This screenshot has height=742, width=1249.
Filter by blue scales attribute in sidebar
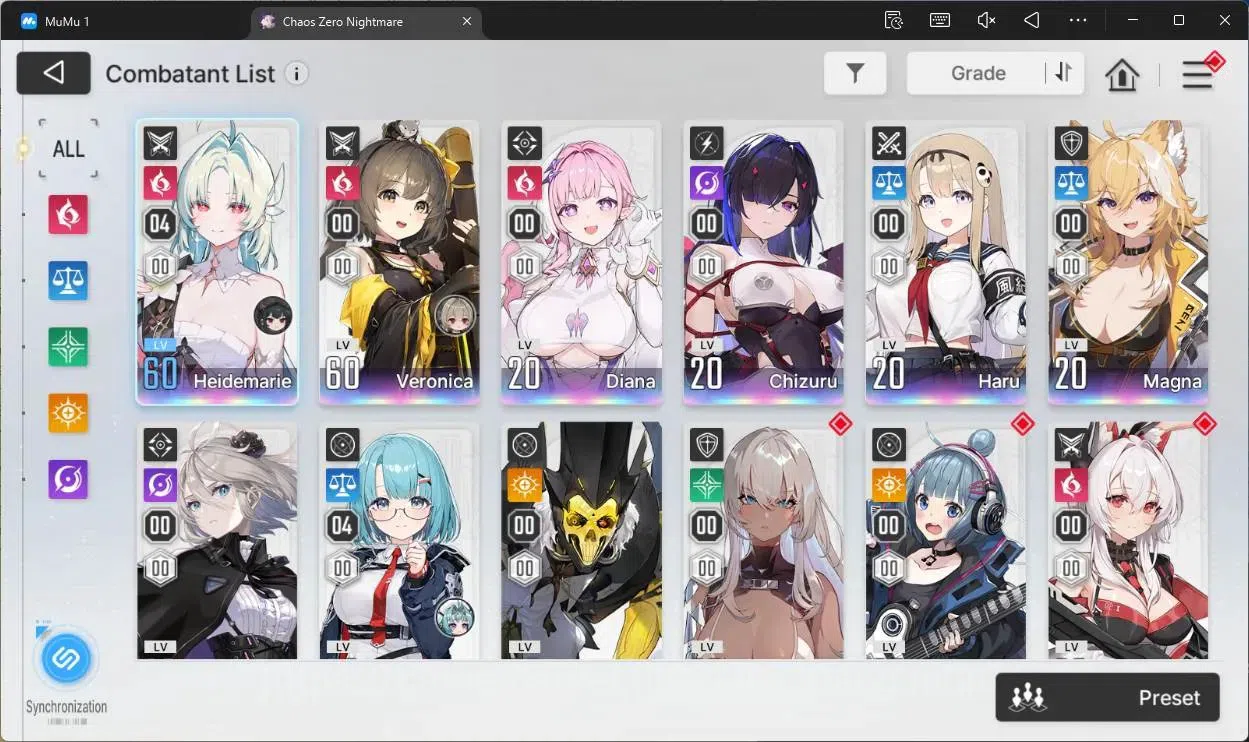pyautogui.click(x=68, y=281)
